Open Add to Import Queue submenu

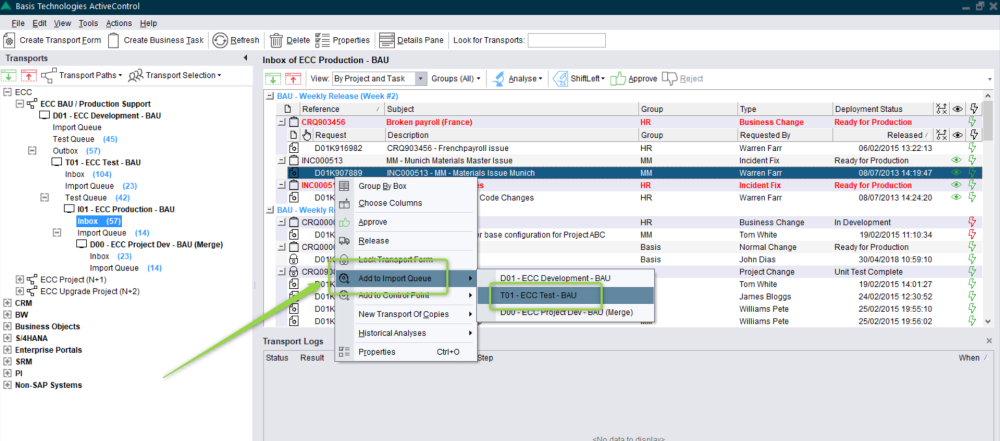406,278
